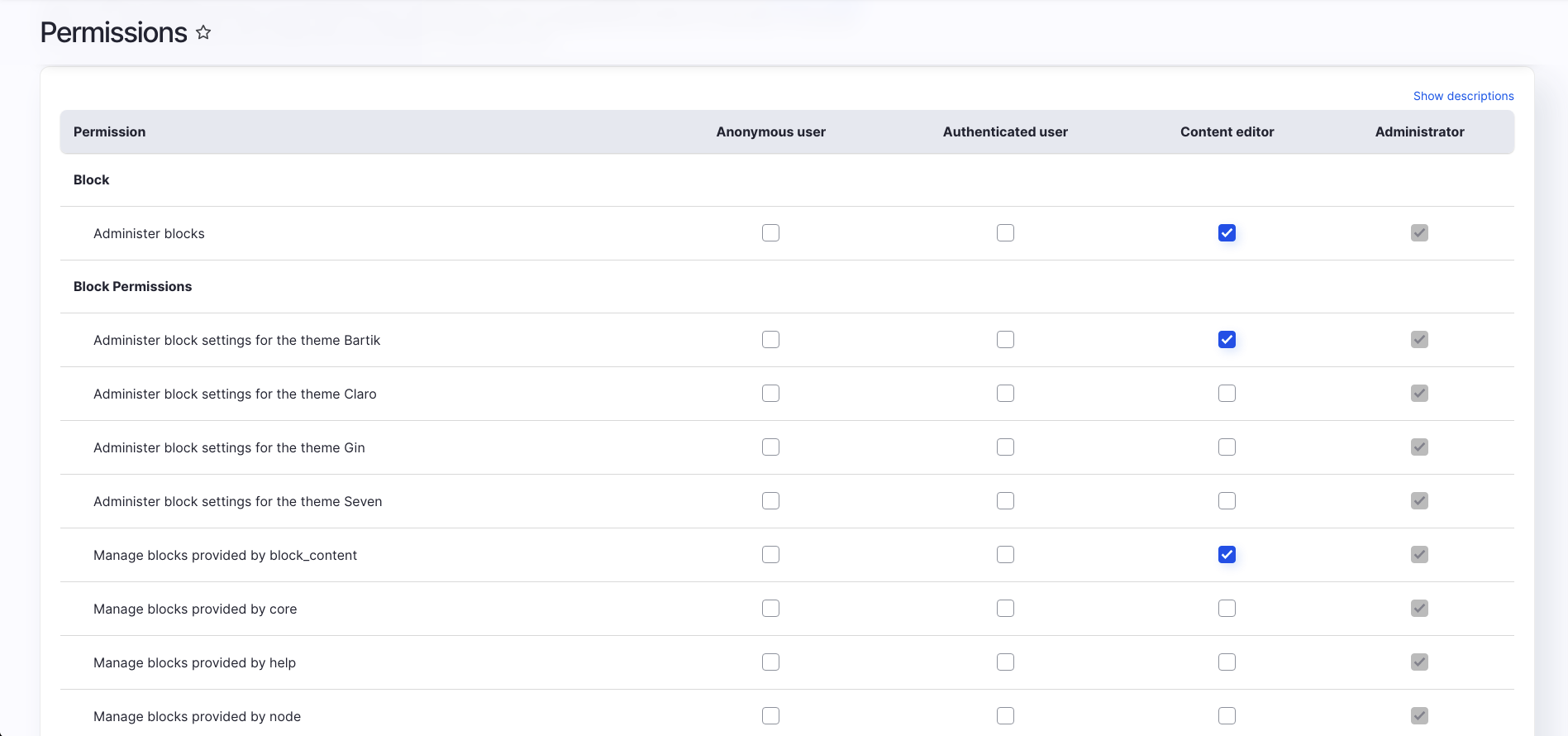Click the Administrator checkbox for Gin theme row

pyautogui.click(x=1419, y=447)
